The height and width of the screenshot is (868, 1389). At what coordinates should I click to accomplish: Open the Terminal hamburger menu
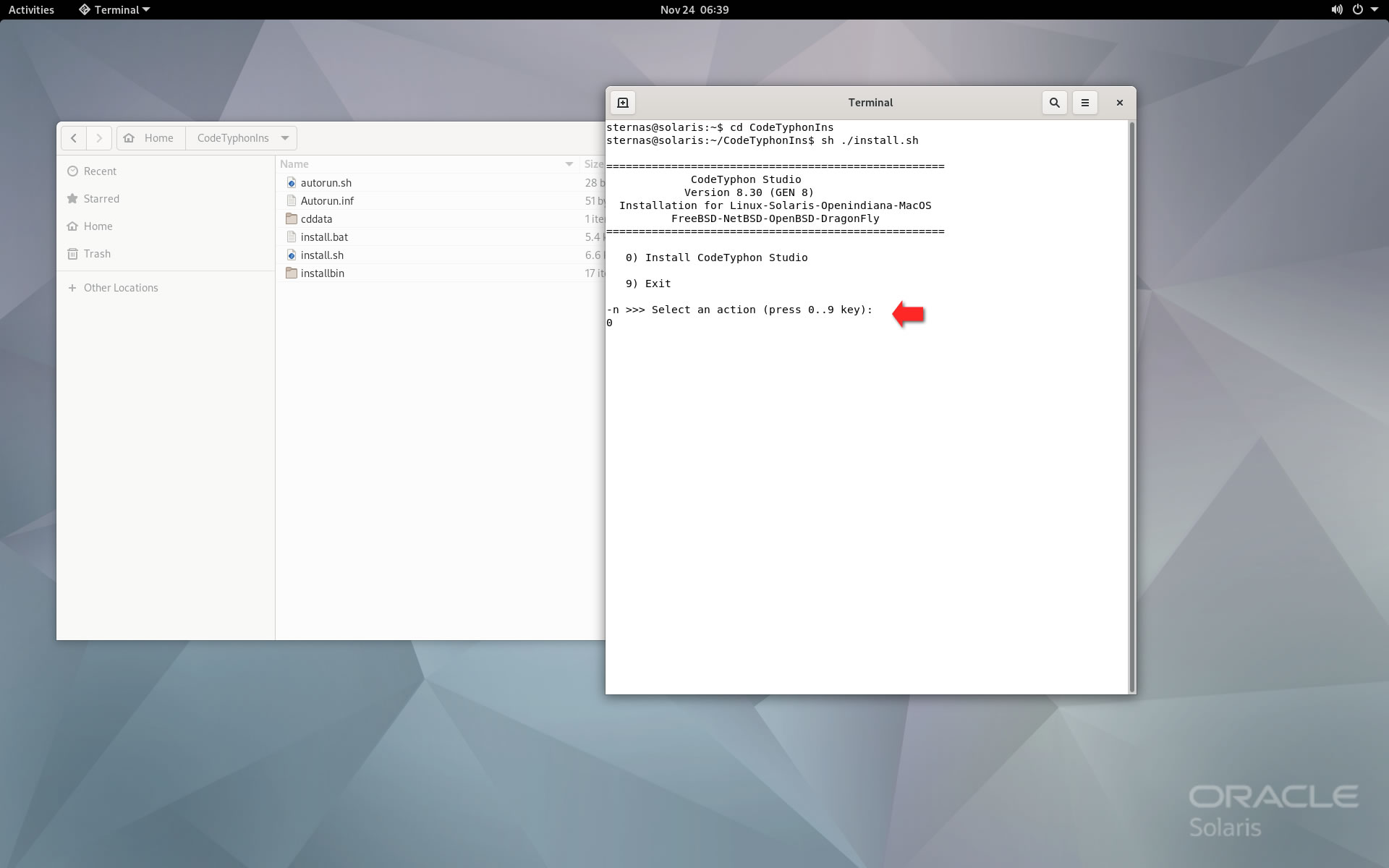(1084, 103)
